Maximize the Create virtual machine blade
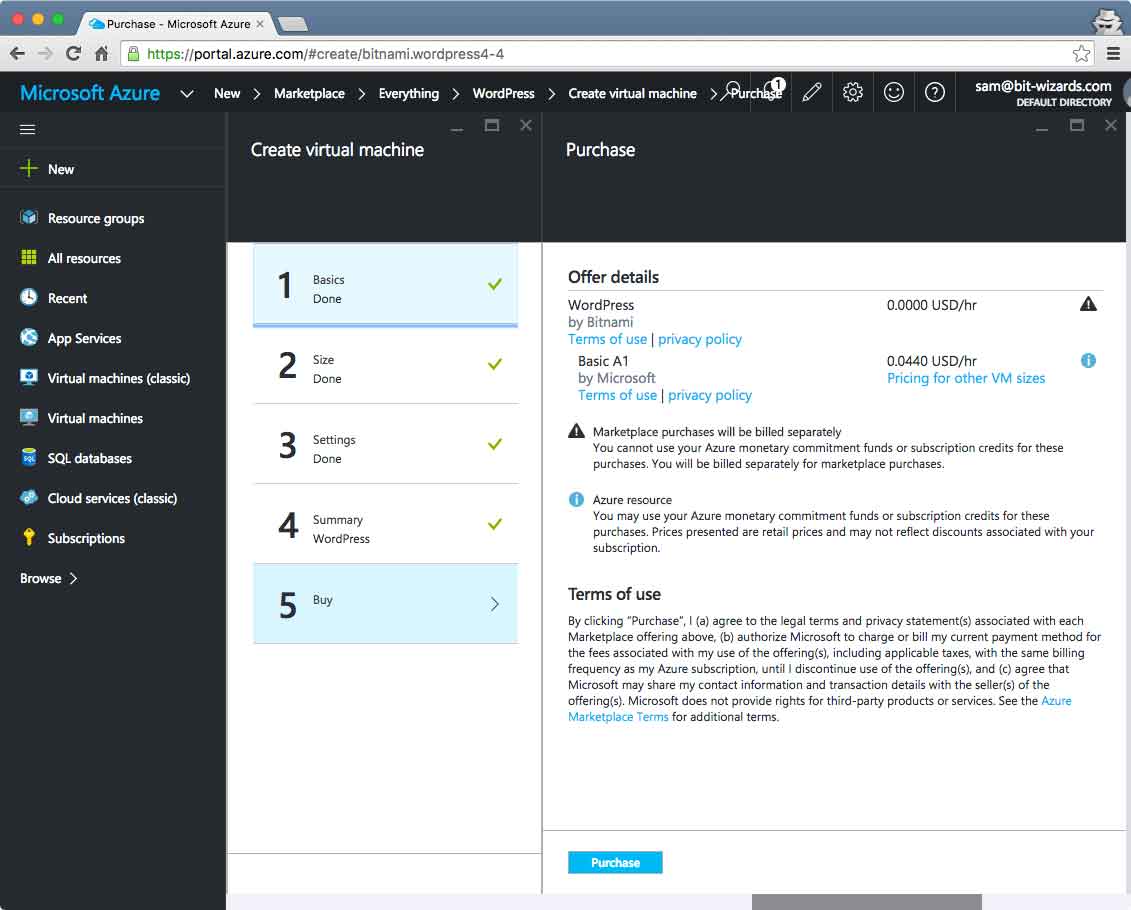The image size is (1131, 910). click(491, 125)
